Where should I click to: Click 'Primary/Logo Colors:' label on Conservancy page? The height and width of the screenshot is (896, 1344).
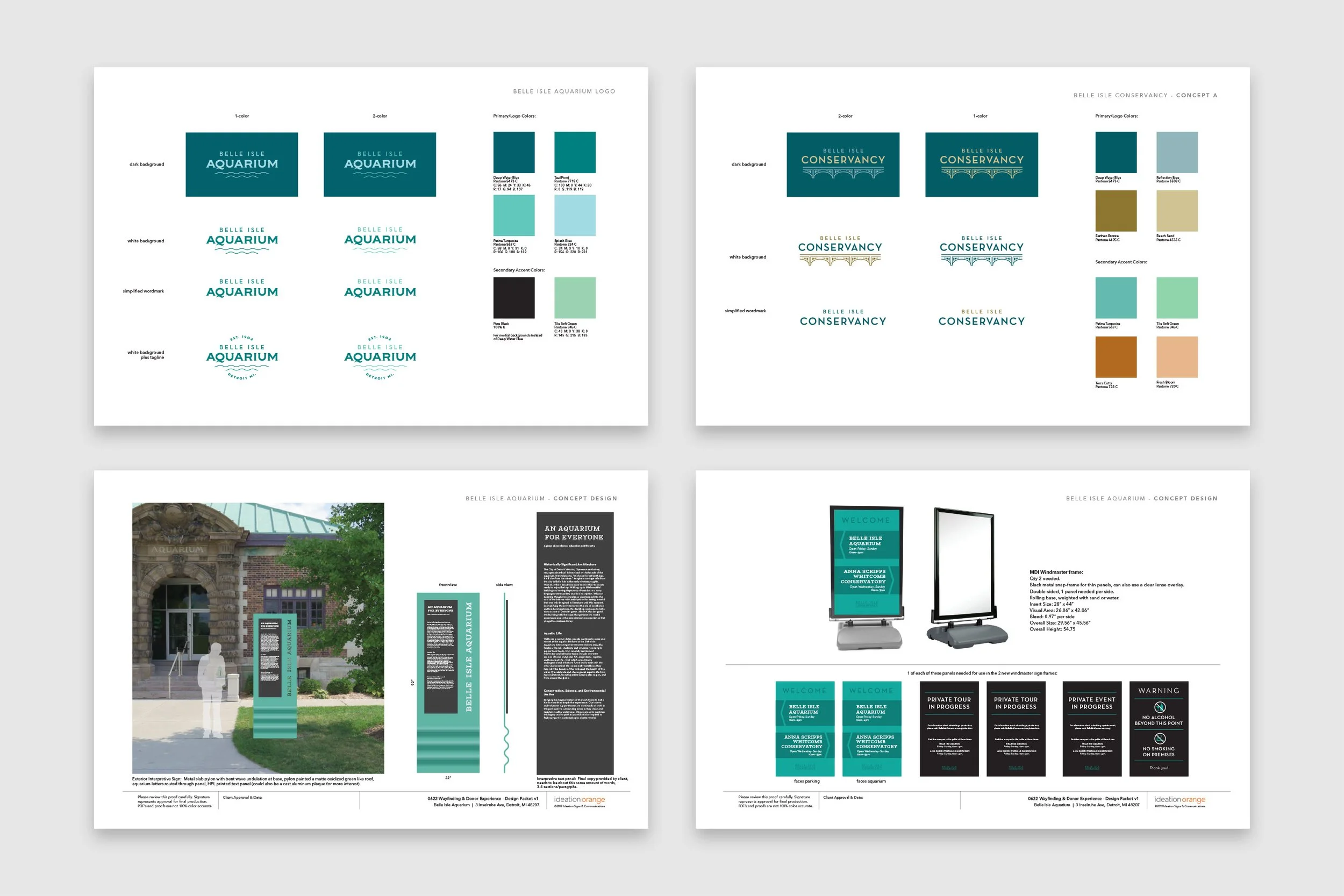tap(1116, 116)
